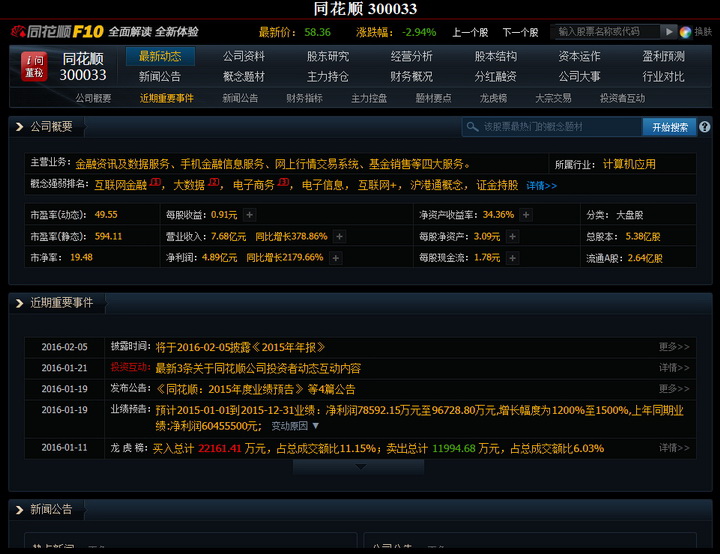Expand the plus next to 营业收入 growth
This screenshot has width=720, height=554.
(x=339, y=237)
